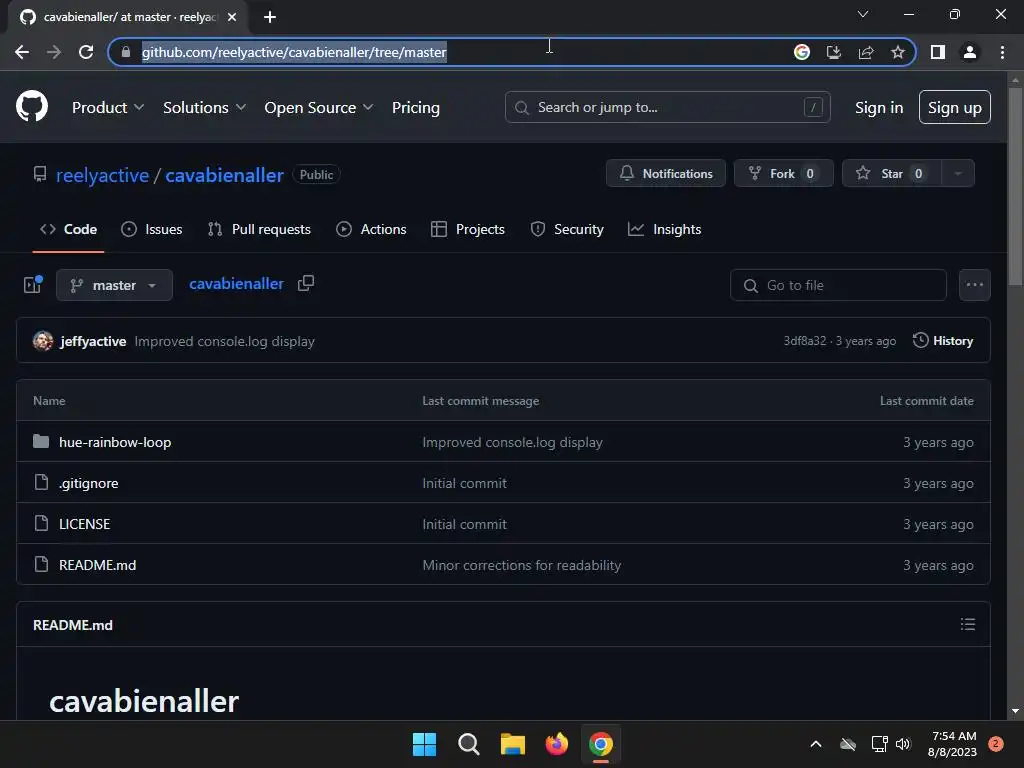Switch to Code tab

[x=69, y=229]
